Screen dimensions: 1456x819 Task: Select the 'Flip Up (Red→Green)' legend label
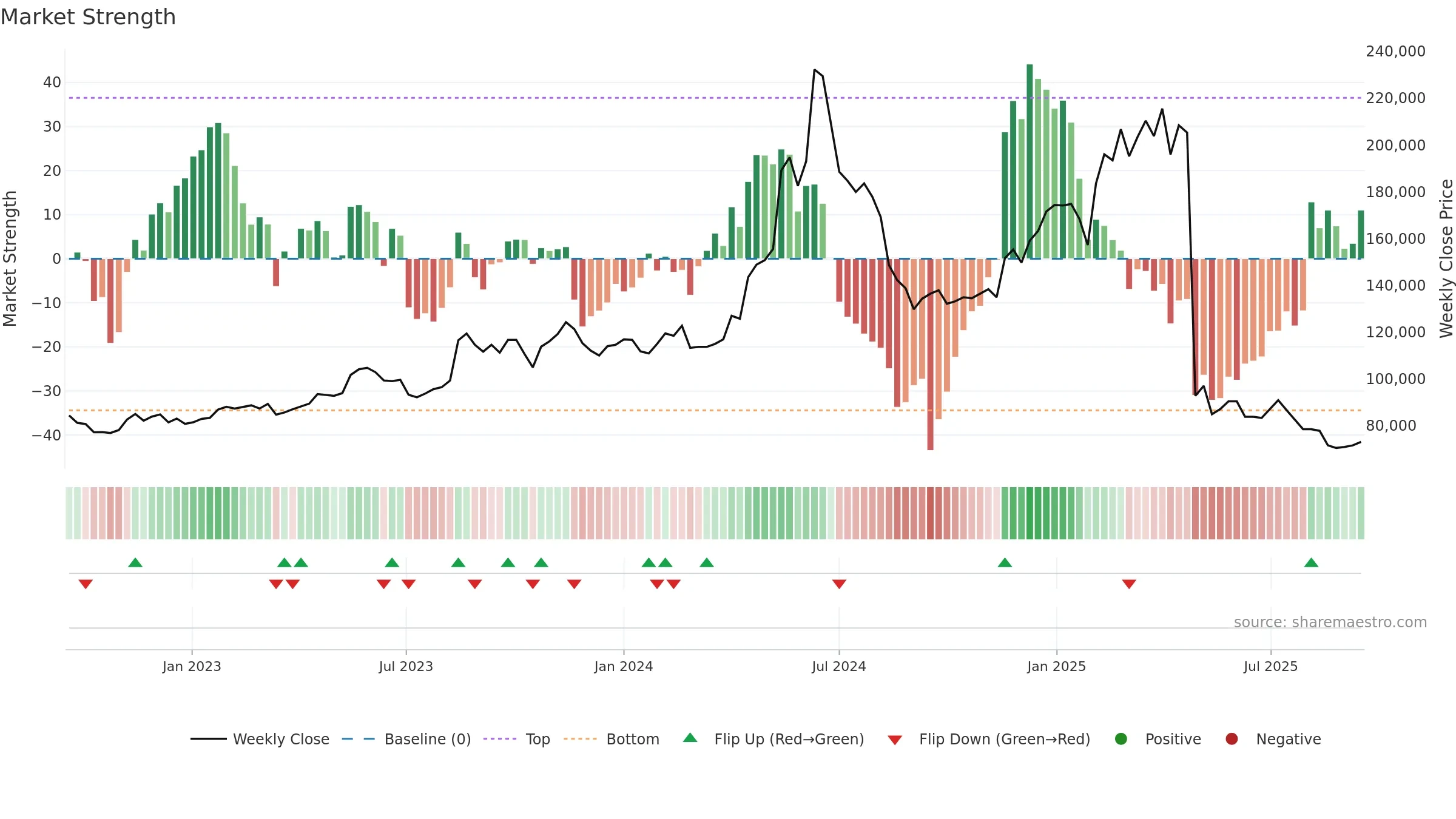coord(789,739)
